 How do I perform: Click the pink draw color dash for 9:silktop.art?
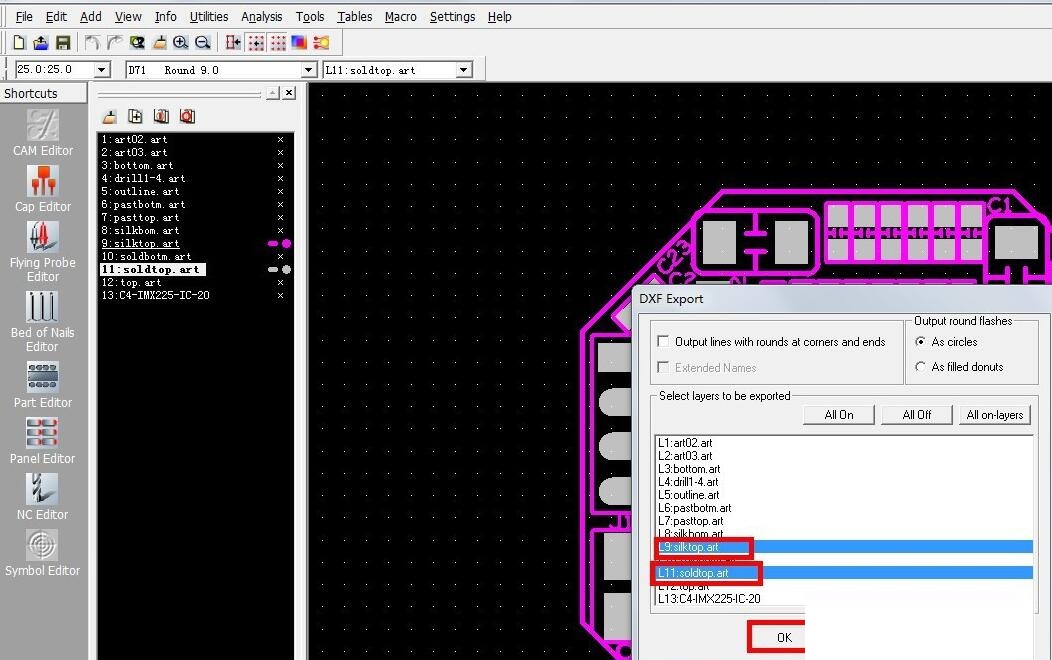(x=273, y=244)
